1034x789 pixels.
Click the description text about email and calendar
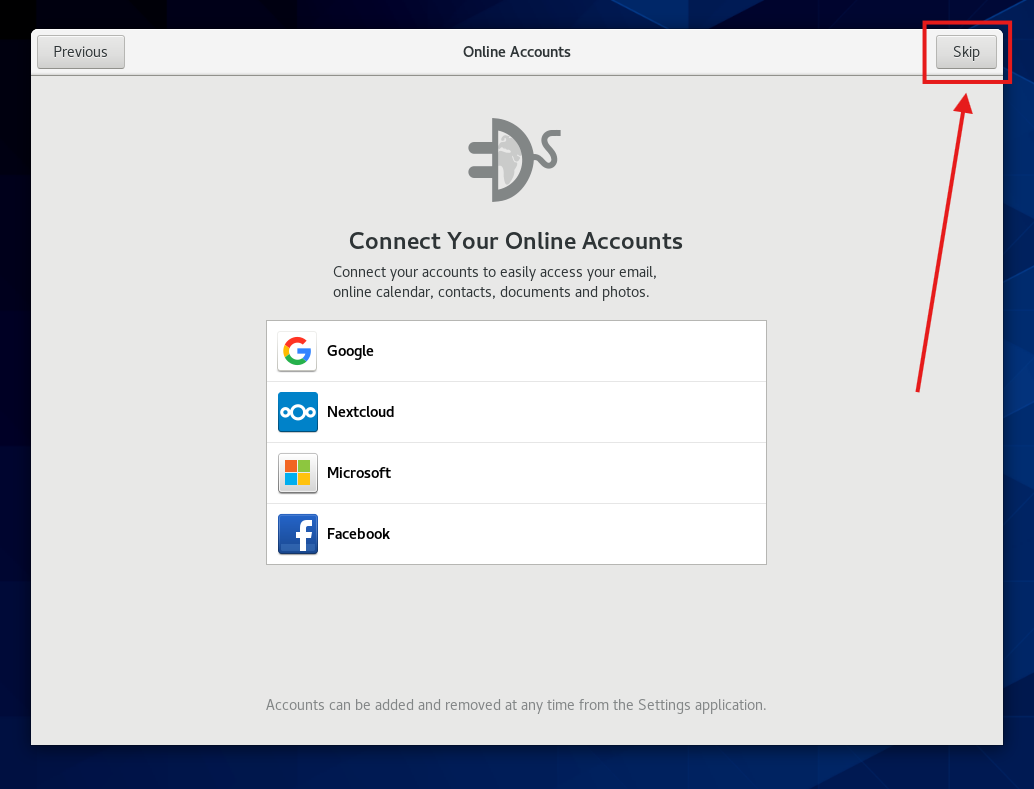pos(494,282)
